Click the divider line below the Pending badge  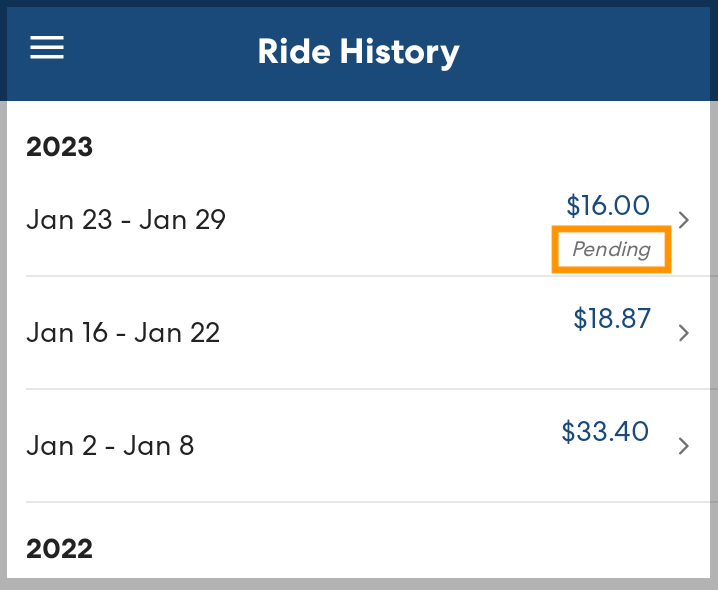[x=360, y=276]
